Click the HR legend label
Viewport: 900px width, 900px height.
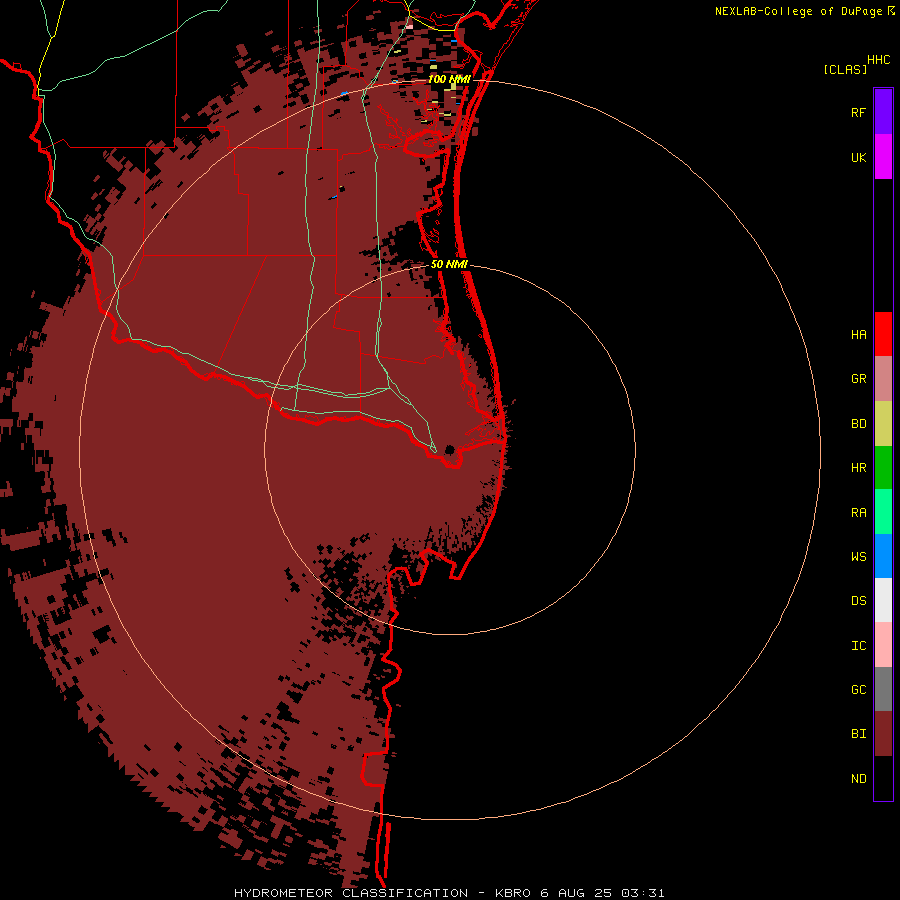pyautogui.click(x=859, y=468)
